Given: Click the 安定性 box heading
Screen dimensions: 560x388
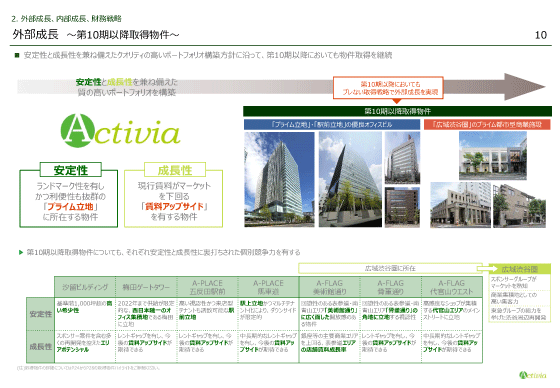Looking at the screenshot, I should point(70,170).
